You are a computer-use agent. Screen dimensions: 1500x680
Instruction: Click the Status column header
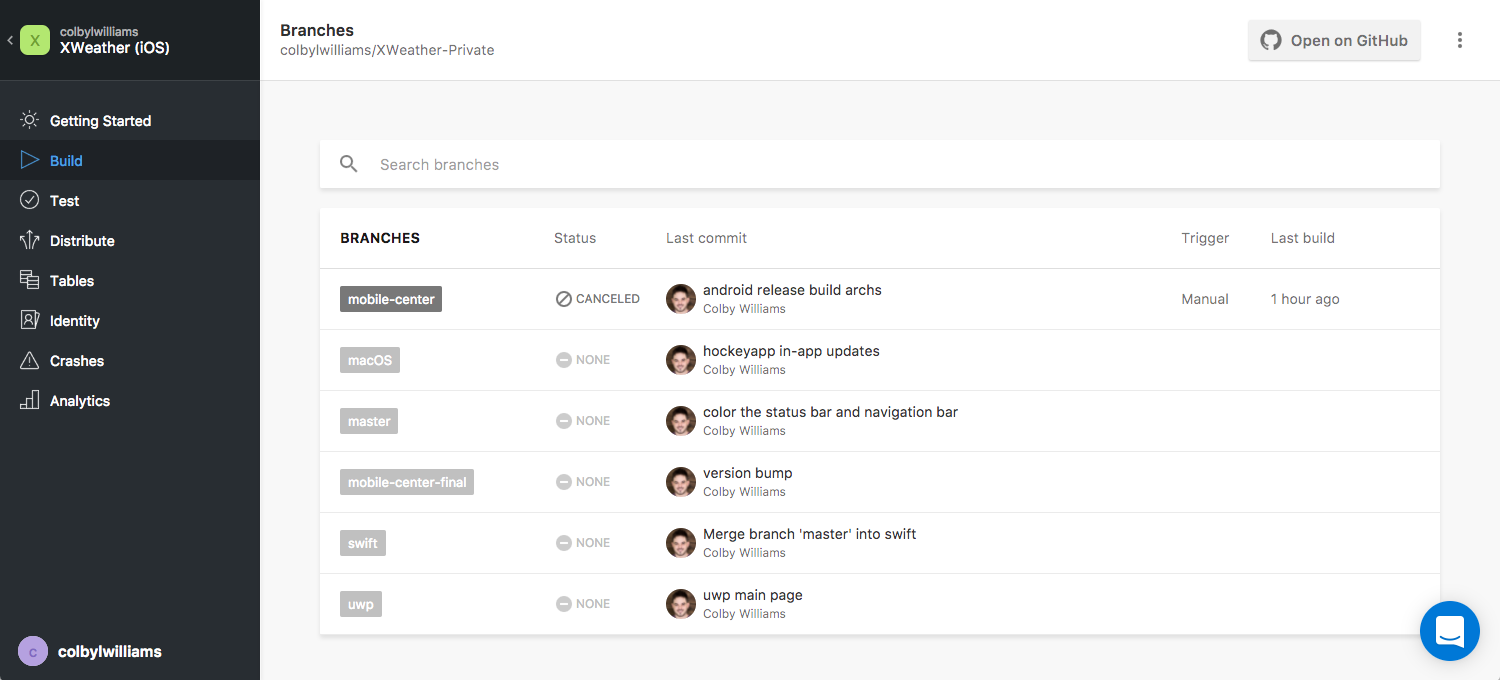point(575,238)
